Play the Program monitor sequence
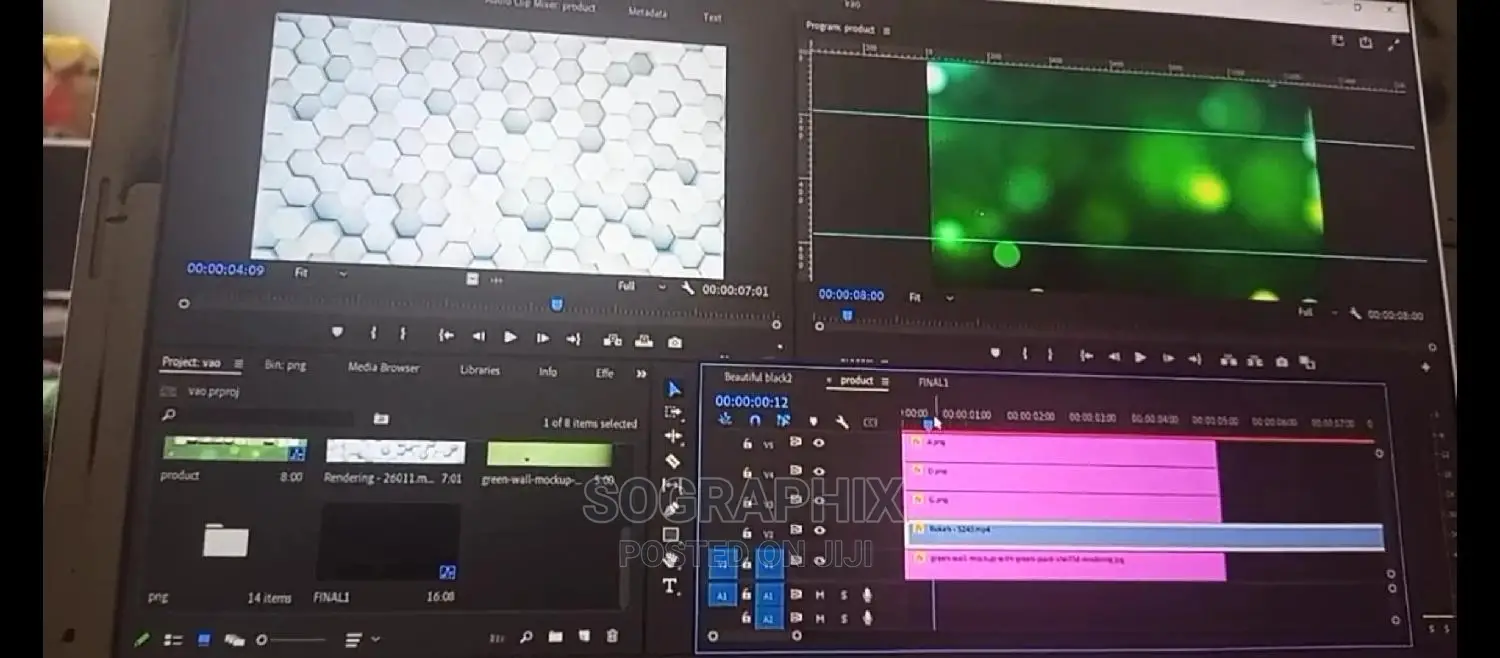Image resolution: width=1500 pixels, height=658 pixels. [1140, 357]
